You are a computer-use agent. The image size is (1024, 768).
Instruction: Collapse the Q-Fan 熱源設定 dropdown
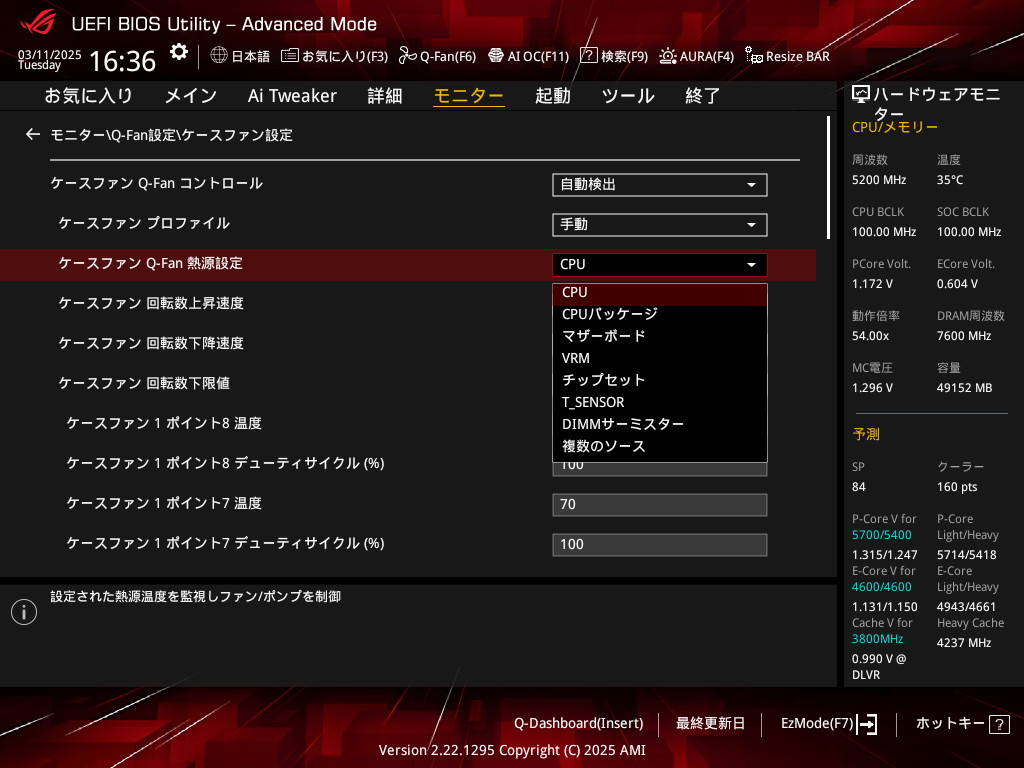click(x=660, y=264)
